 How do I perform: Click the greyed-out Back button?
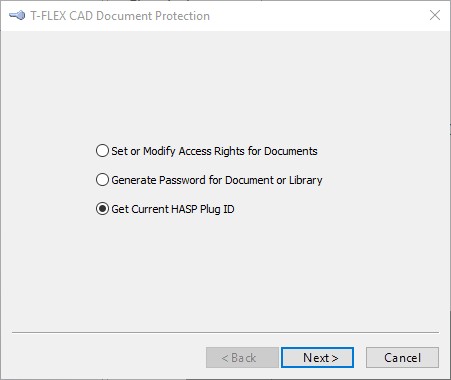coord(242,358)
